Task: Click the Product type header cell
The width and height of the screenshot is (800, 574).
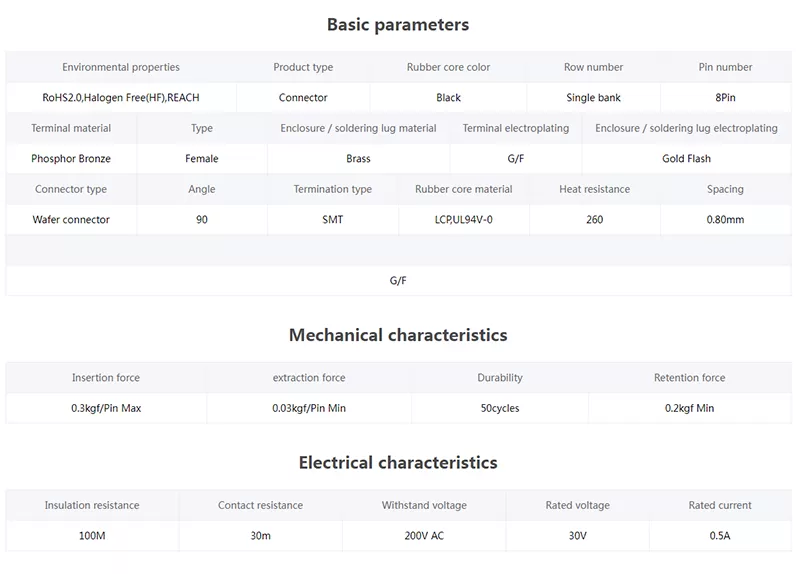Action: pyautogui.click(x=303, y=67)
